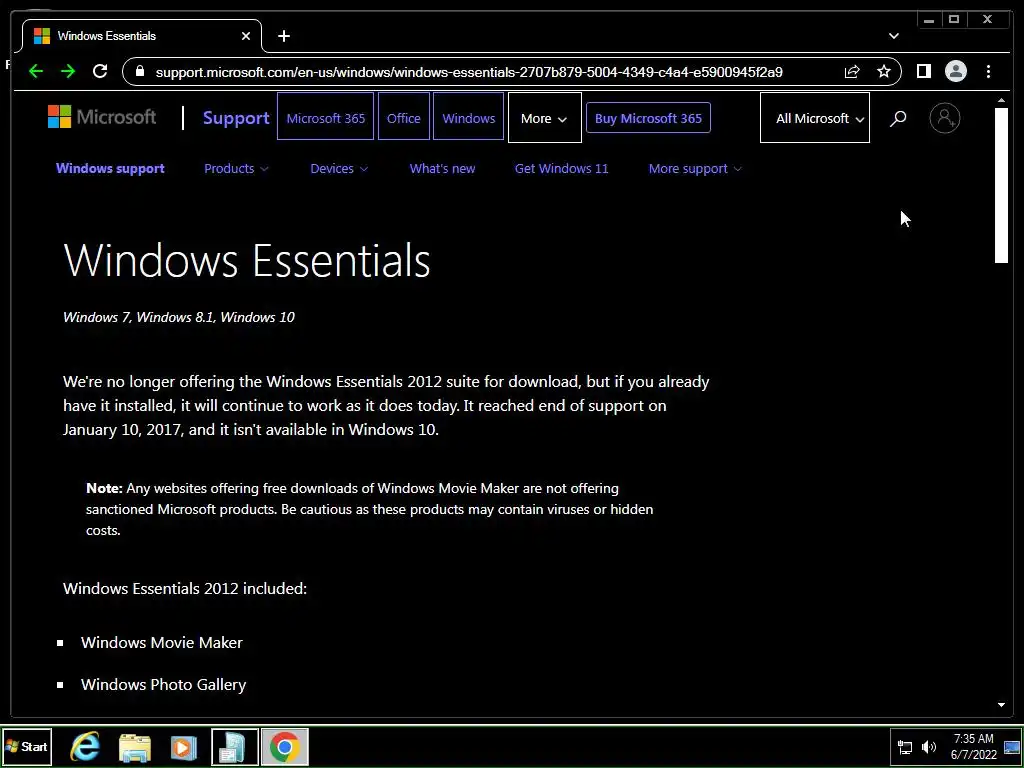The image size is (1024, 768).
Task: Launch Windows Media Player from taskbar
Action: 184,747
